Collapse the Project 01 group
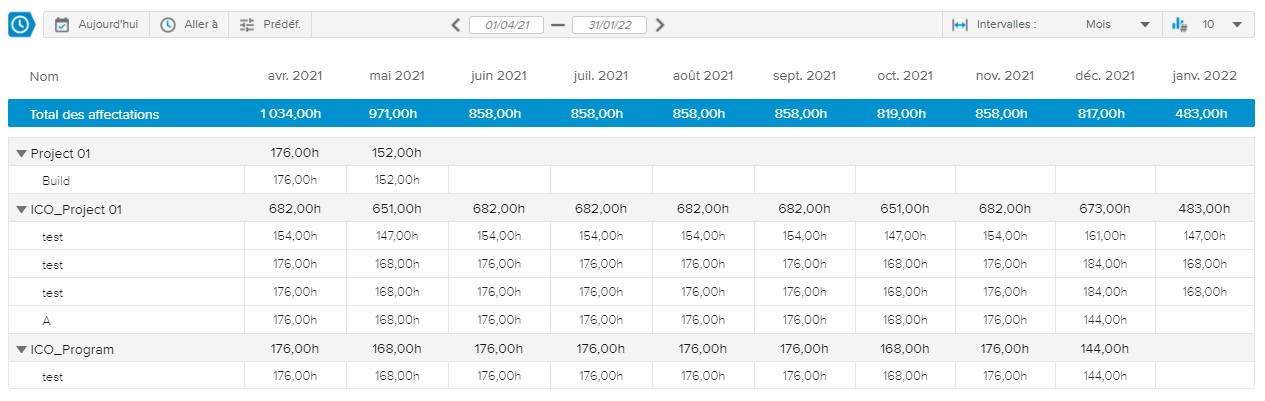 point(21,154)
